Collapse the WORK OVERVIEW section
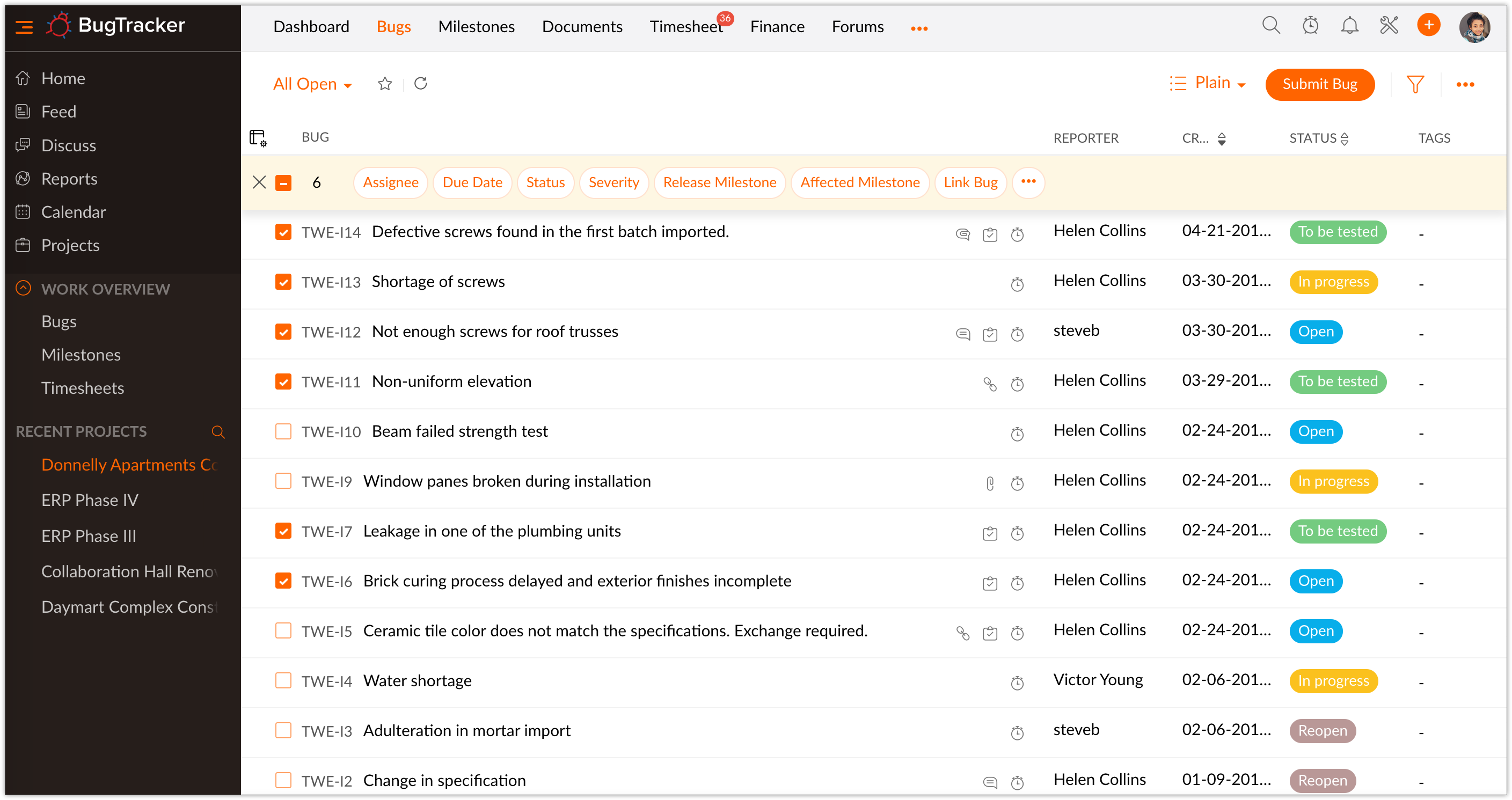This screenshot has height=800, width=1512. click(23, 288)
